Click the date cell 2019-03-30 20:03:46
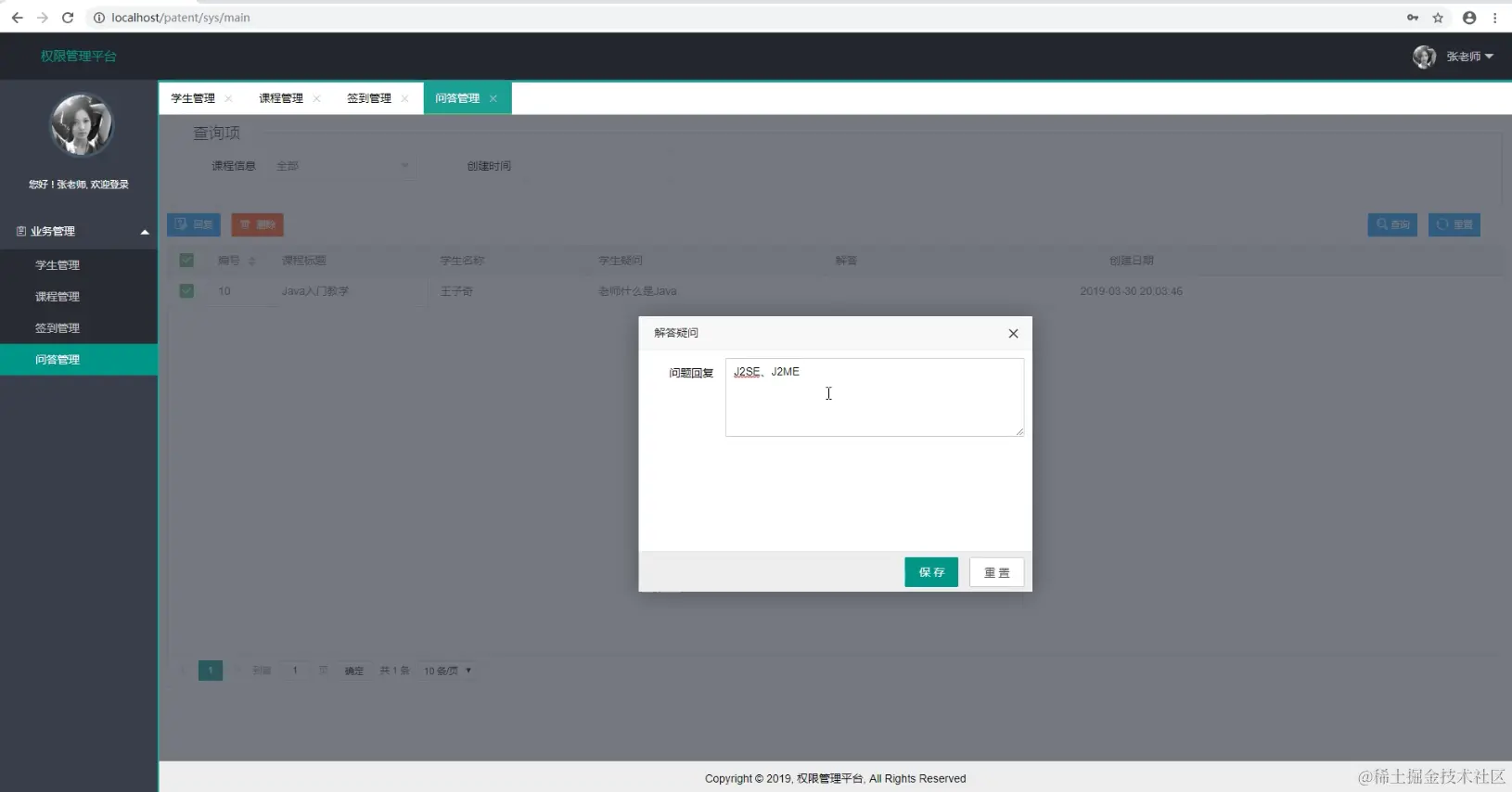 pyautogui.click(x=1131, y=291)
